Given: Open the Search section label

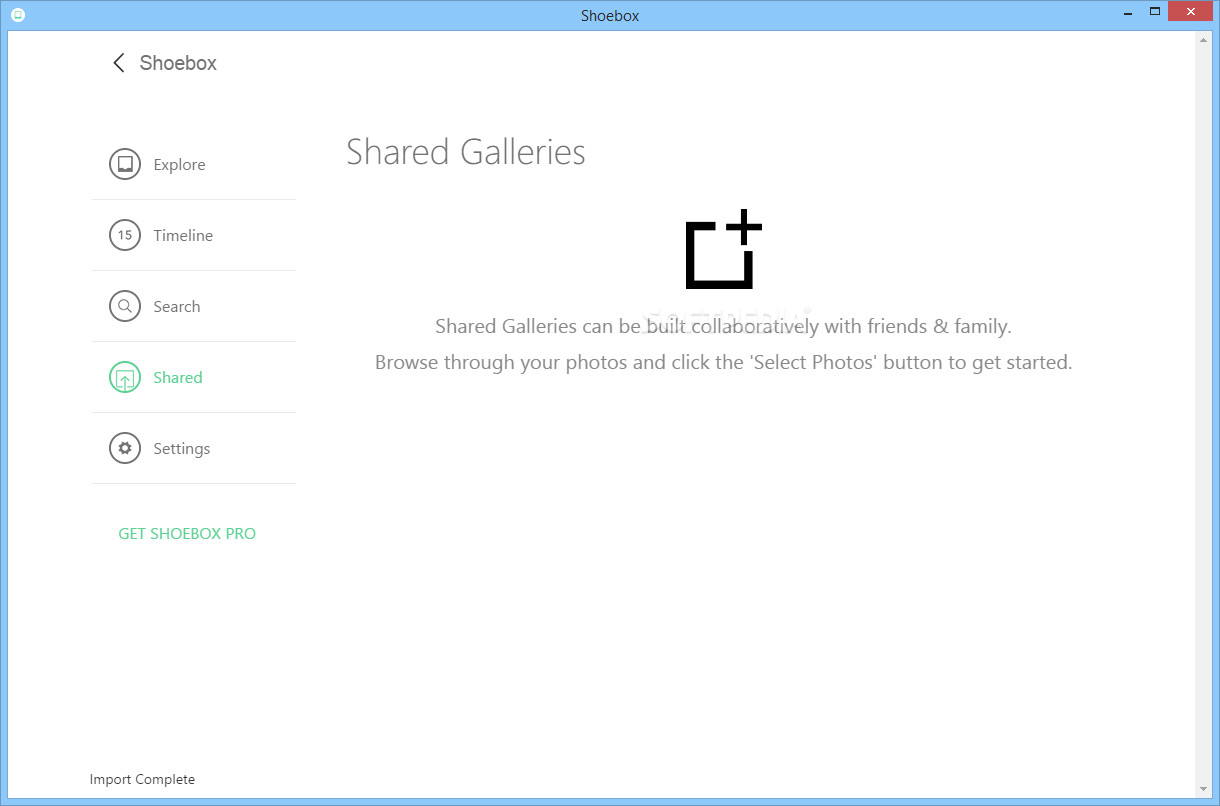Looking at the screenshot, I should (x=177, y=307).
